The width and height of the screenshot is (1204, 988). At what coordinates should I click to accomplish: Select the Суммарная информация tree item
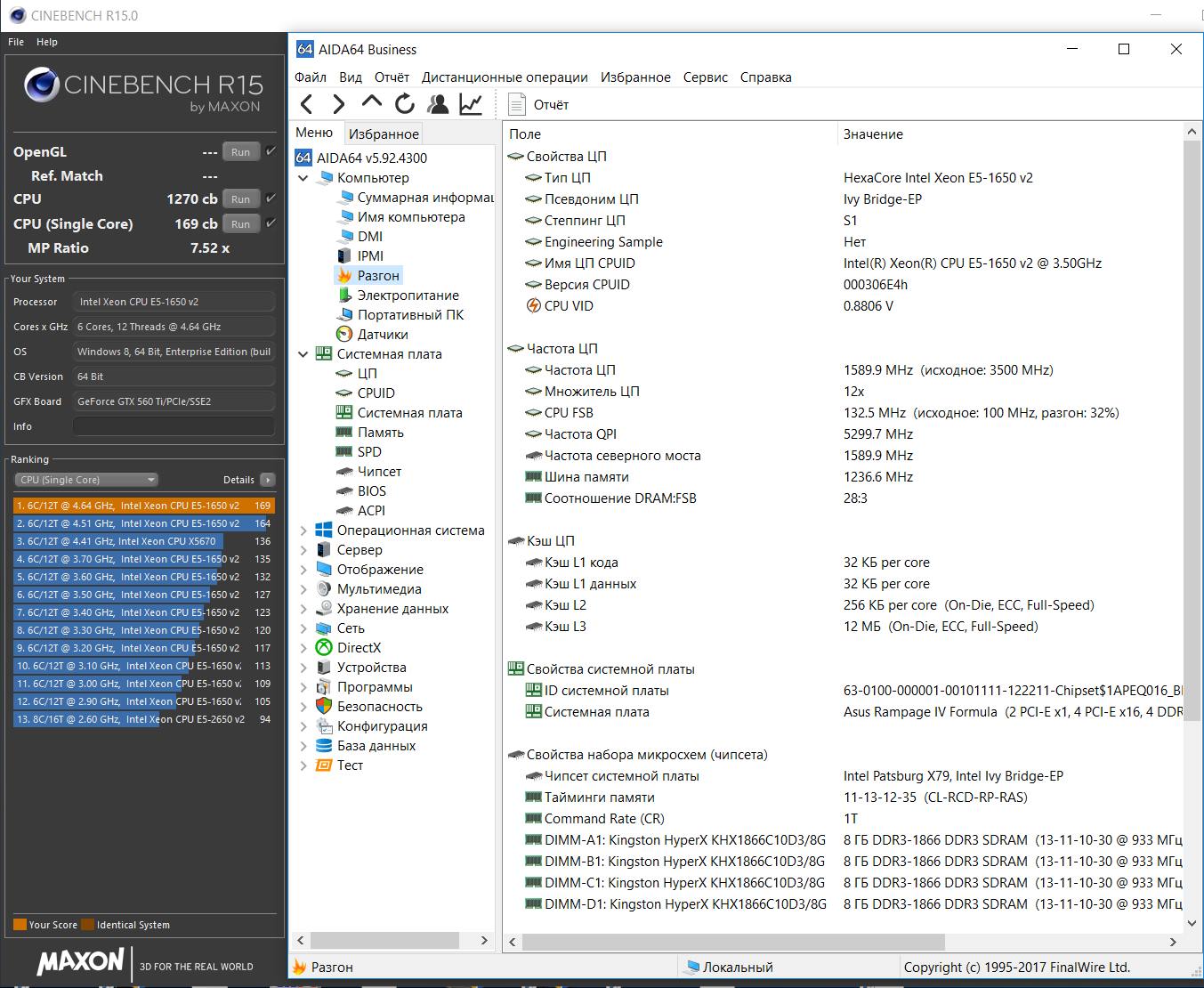point(425,198)
